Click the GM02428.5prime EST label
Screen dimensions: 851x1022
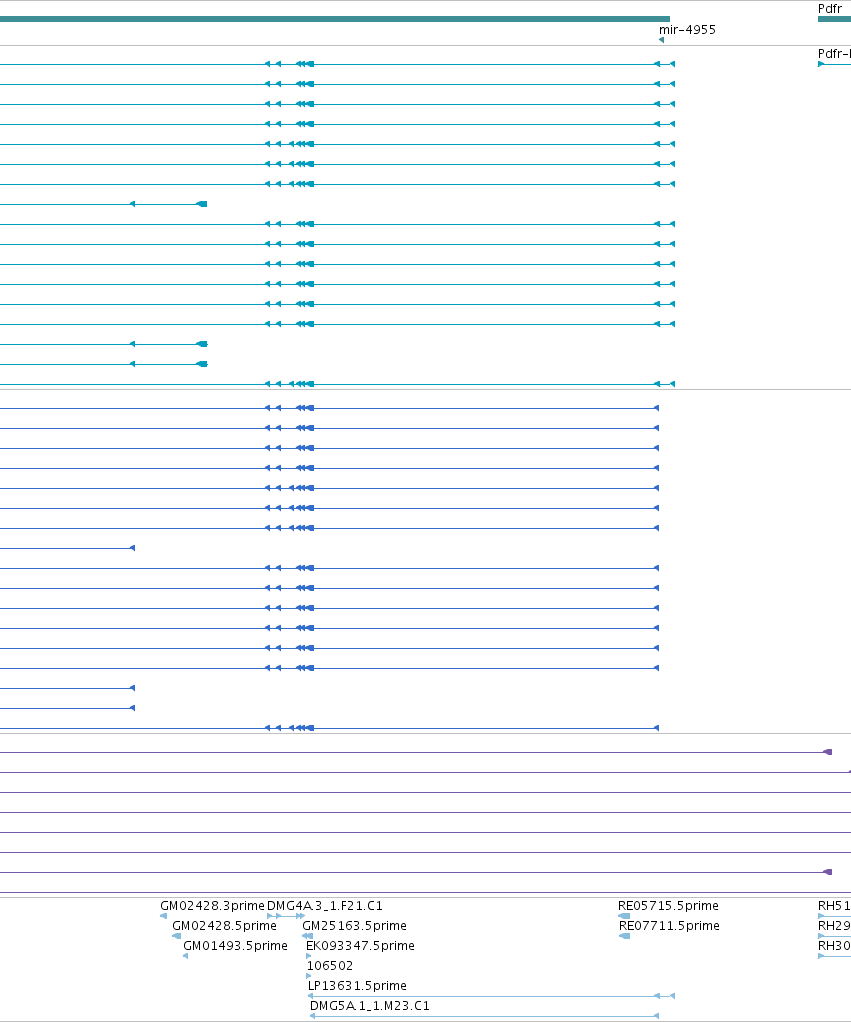click(224, 926)
